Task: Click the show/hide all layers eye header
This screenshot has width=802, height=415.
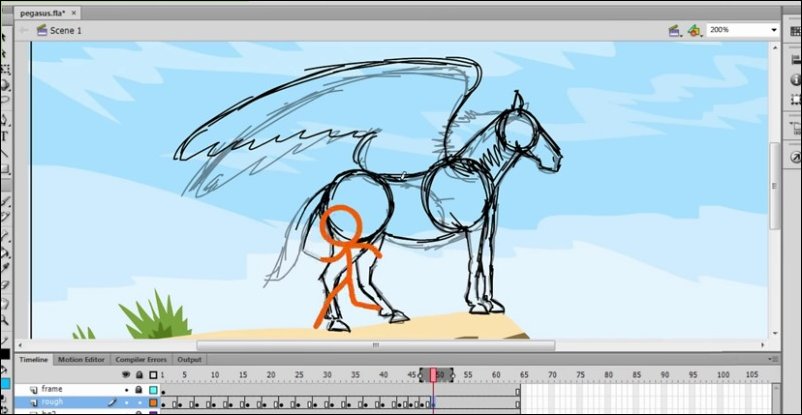Action: tap(126, 375)
